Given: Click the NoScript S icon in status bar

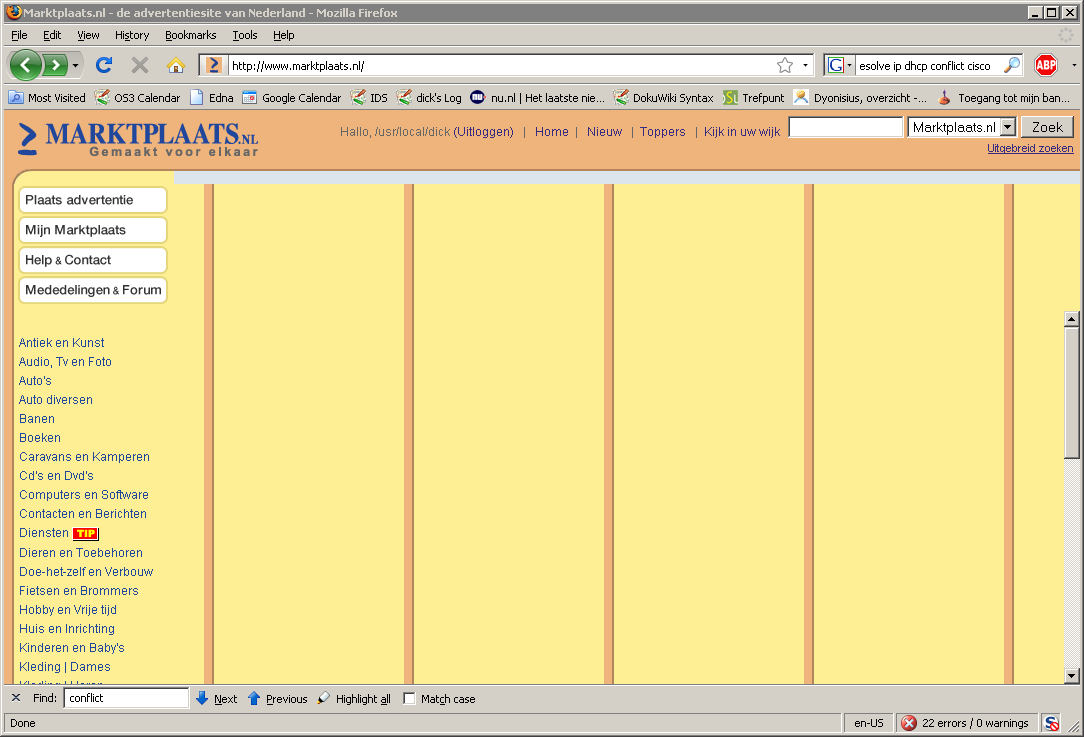Looking at the screenshot, I should pos(1052,723).
